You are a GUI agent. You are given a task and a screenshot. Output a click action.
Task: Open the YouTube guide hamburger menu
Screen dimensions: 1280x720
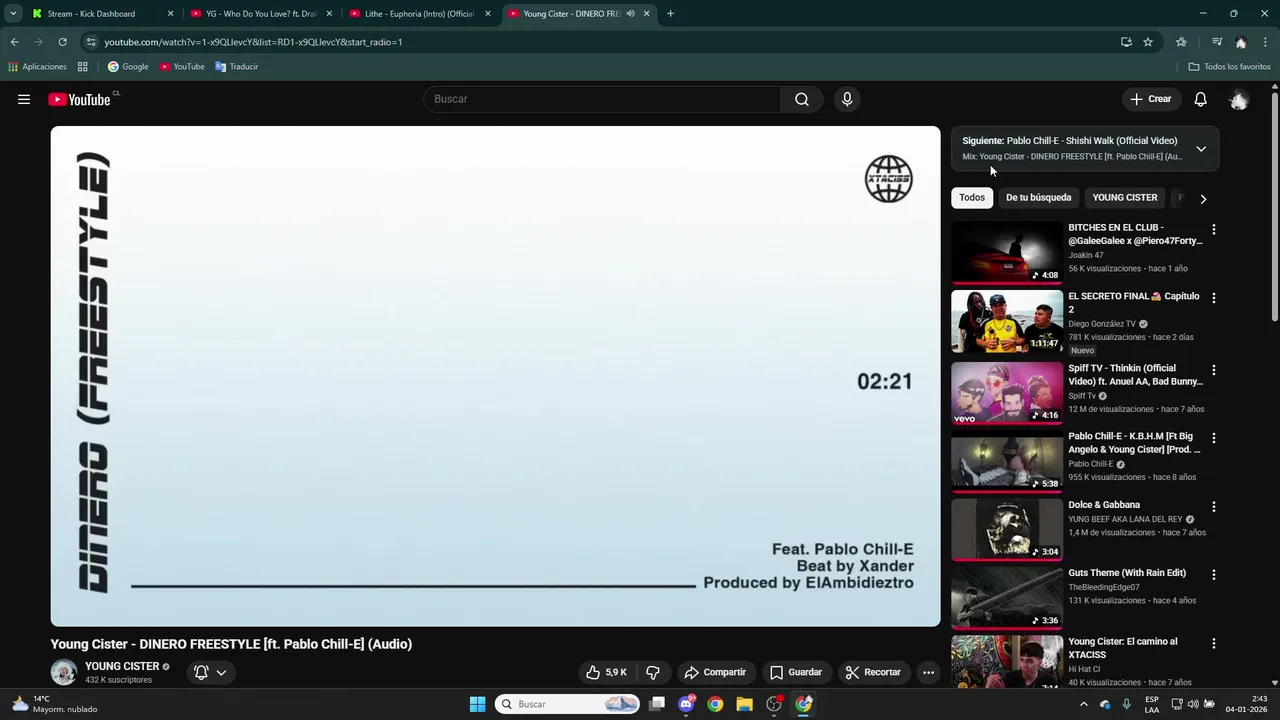point(24,99)
